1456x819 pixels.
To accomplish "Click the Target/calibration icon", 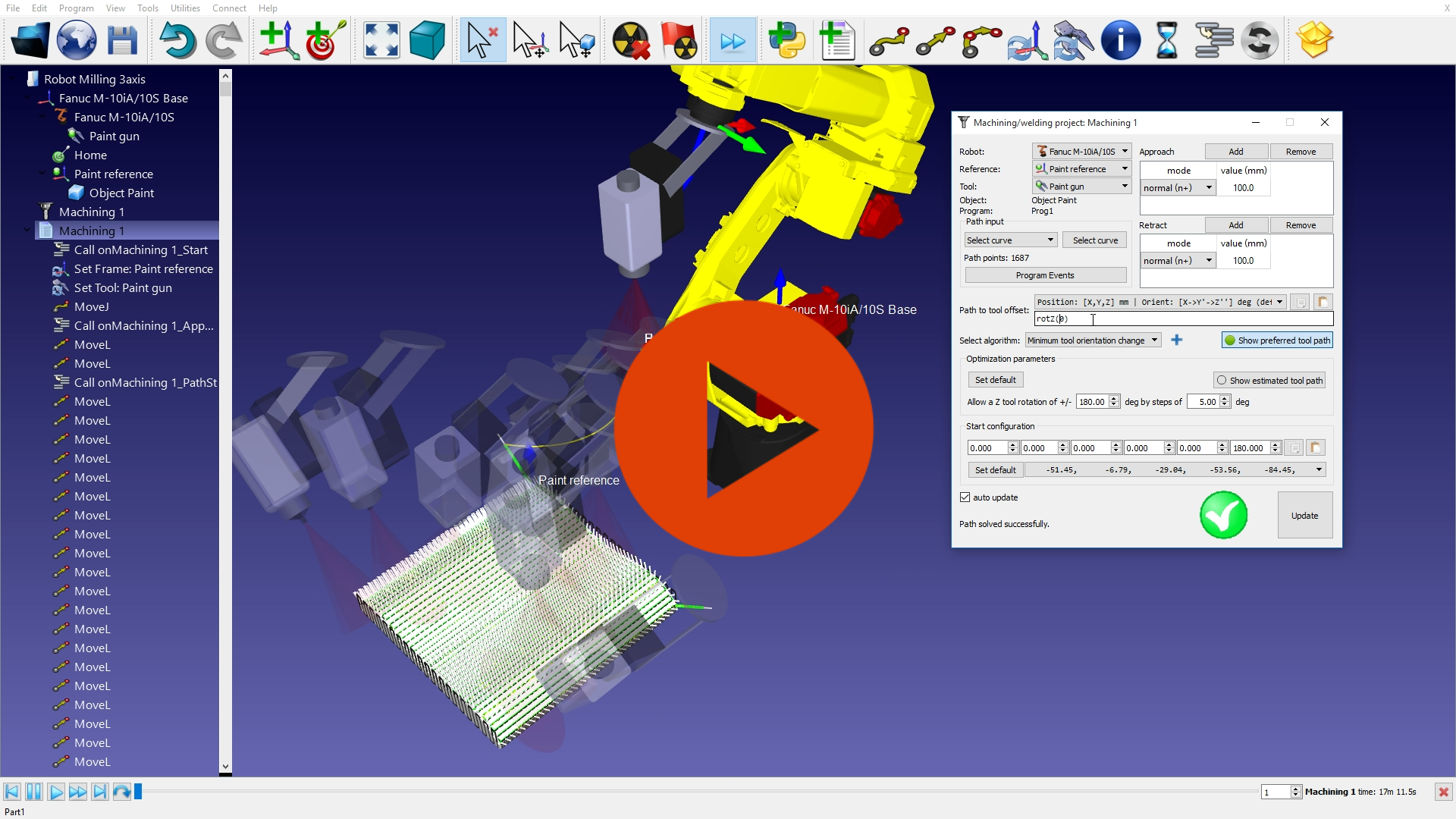I will click(x=322, y=39).
